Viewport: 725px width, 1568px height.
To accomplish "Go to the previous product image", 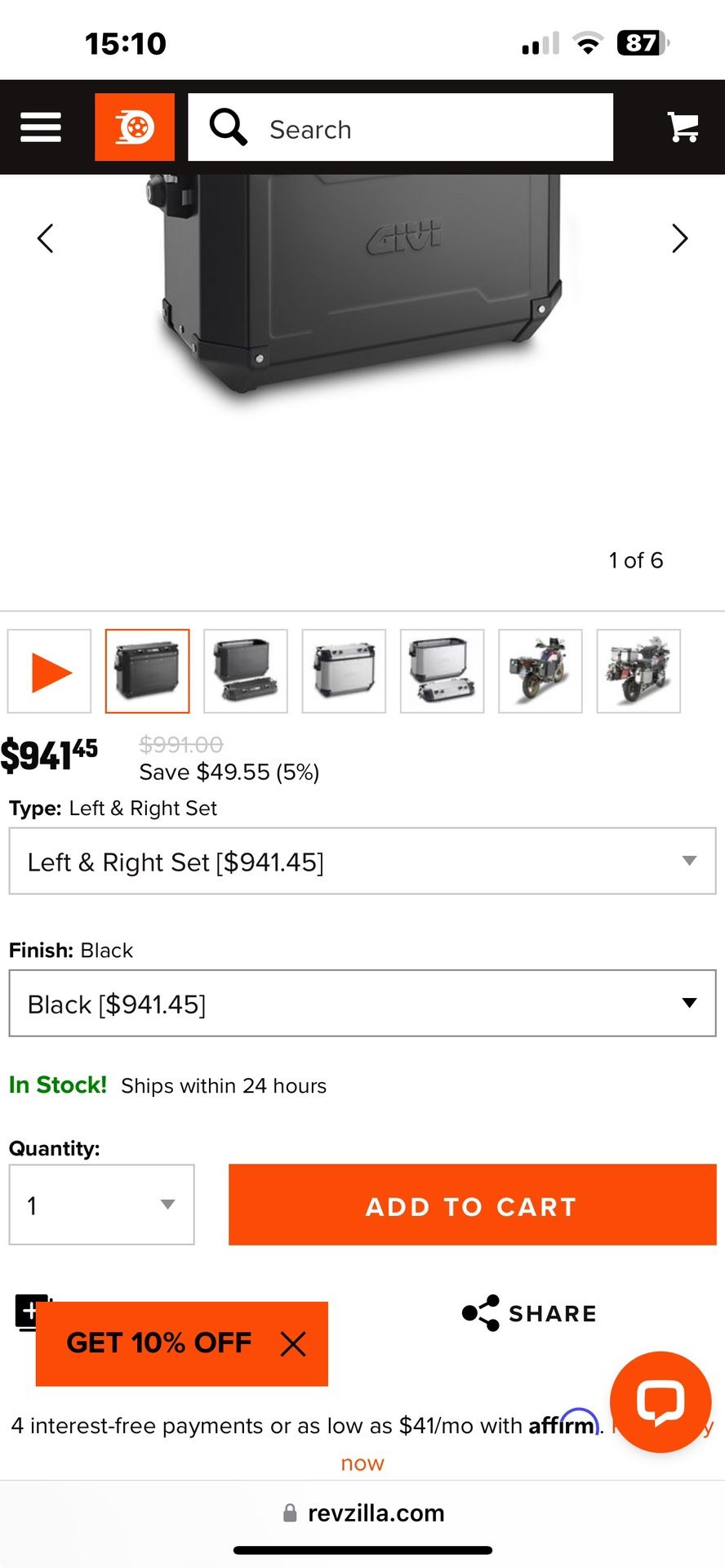I will tap(46, 238).
